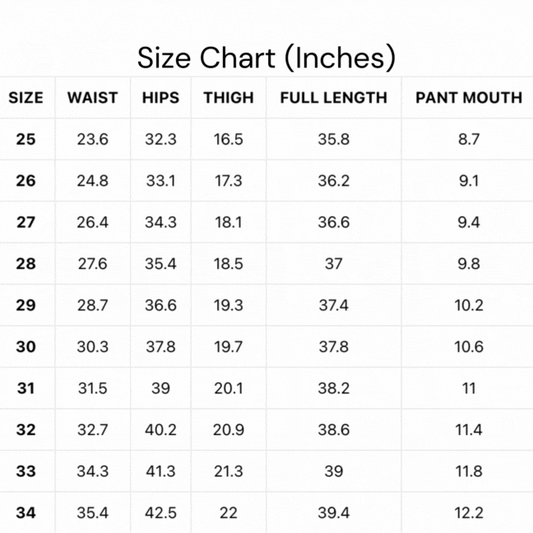Image resolution: width=533 pixels, height=533 pixels.
Task: Select thigh value 18.5 for size 28
Action: (228, 264)
